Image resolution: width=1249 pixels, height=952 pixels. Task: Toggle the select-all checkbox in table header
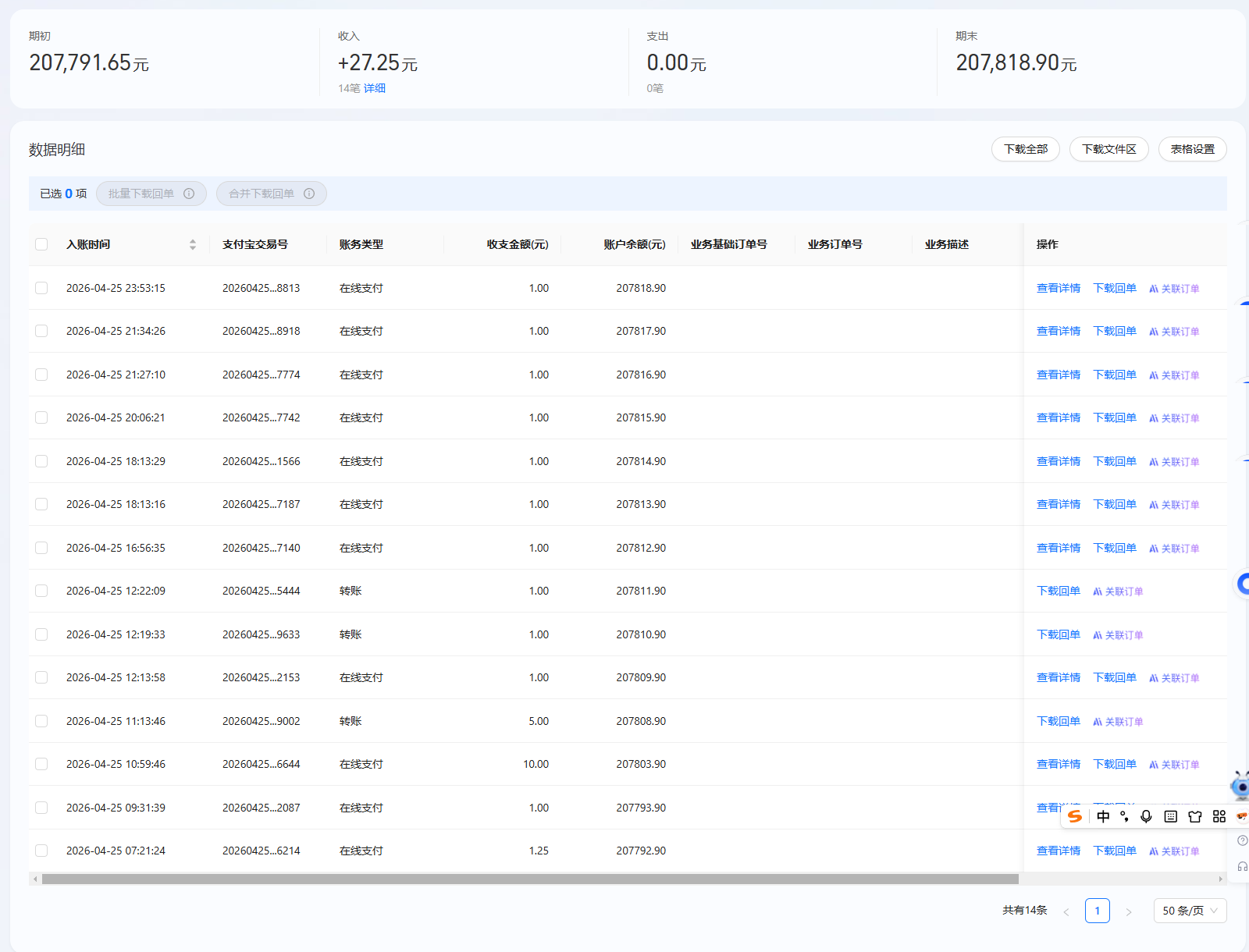41,244
